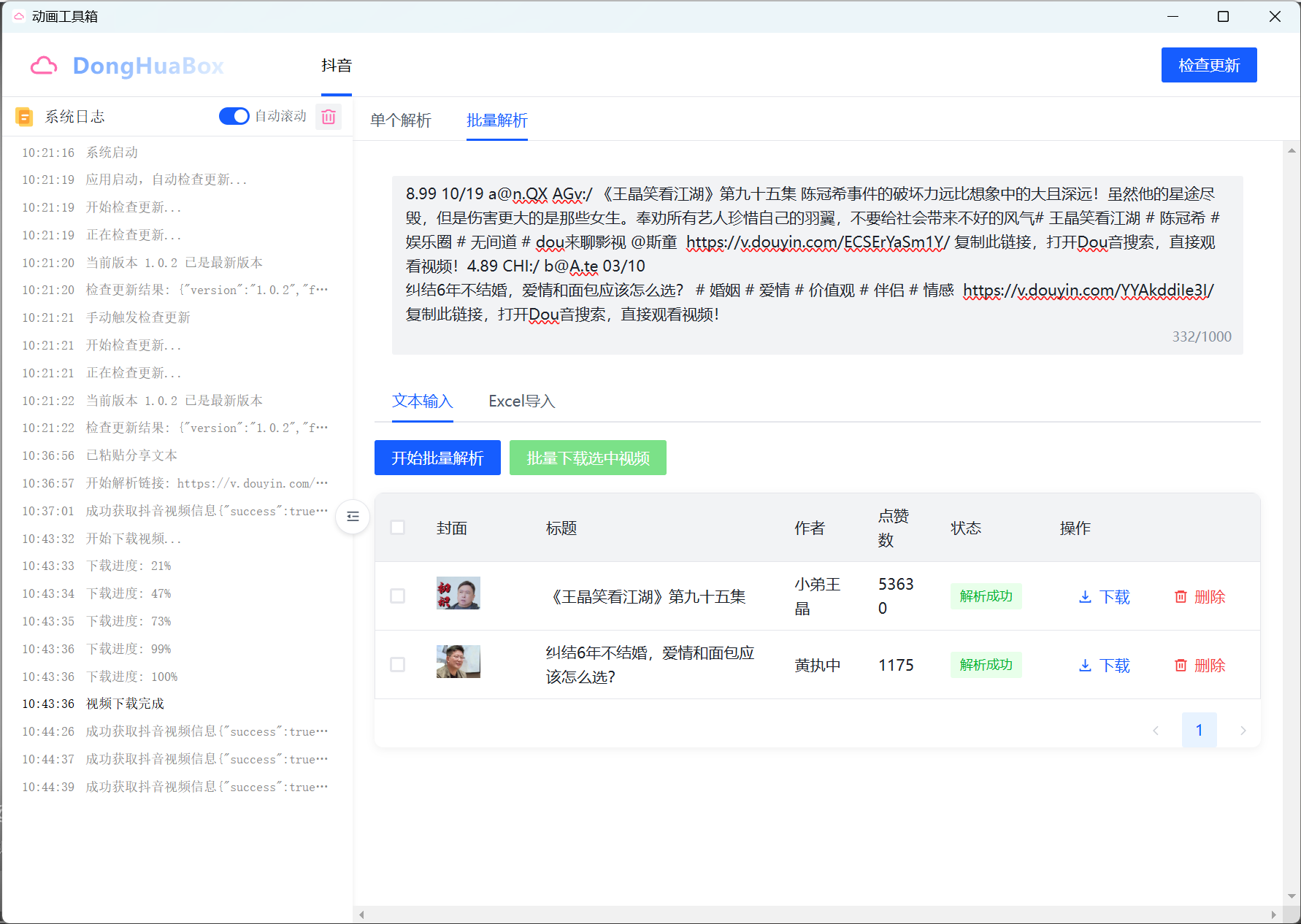This screenshot has width=1301, height=924.
Task: Select the 10:44:39 成功获取抖音视频信息 log entry
Action: click(x=175, y=787)
